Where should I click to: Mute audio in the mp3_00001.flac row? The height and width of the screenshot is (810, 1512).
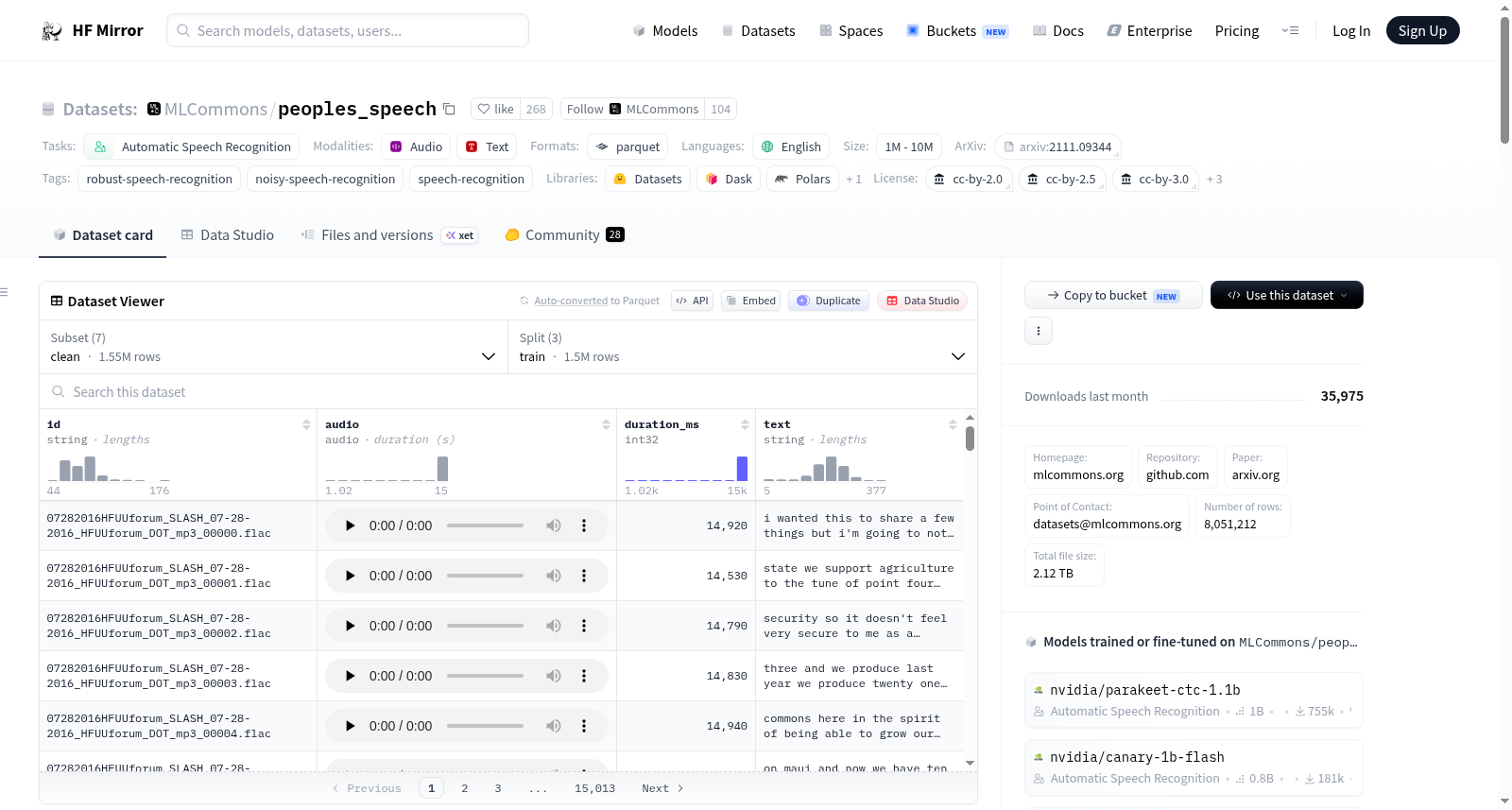click(x=554, y=576)
